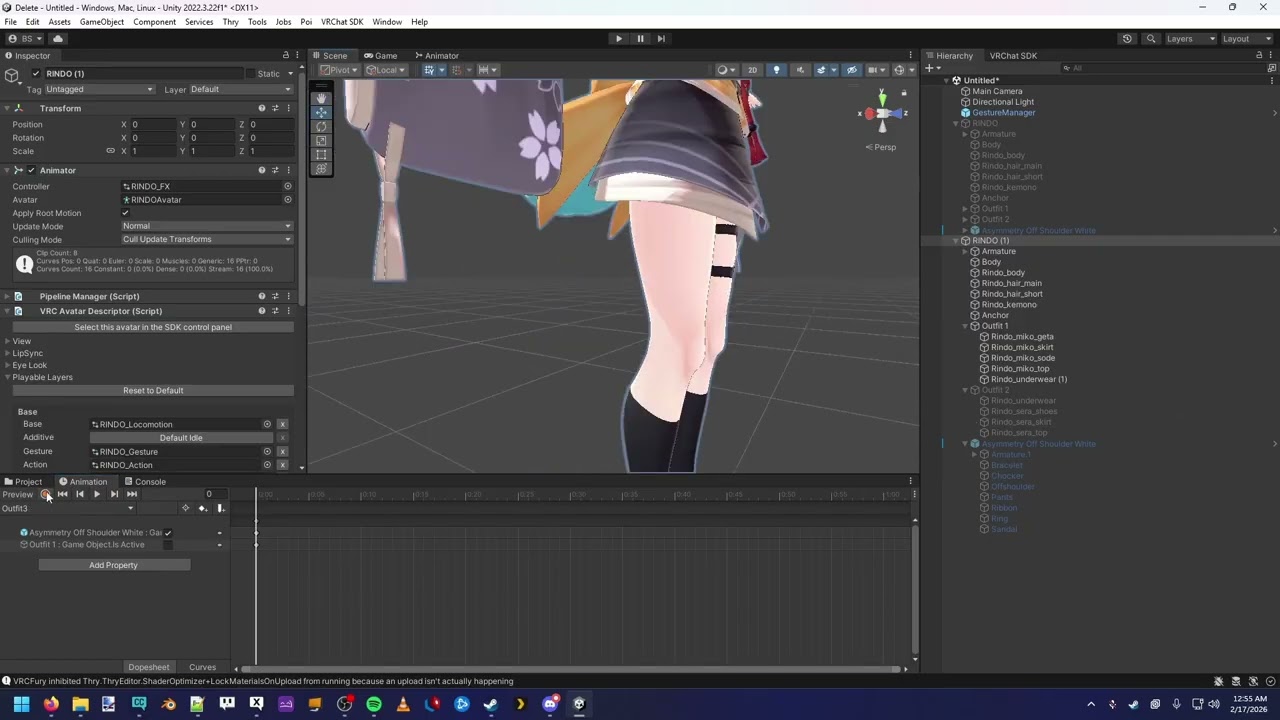This screenshot has width=1280, height=720.
Task: Select the Hand view tool in Scene
Action: point(321,98)
